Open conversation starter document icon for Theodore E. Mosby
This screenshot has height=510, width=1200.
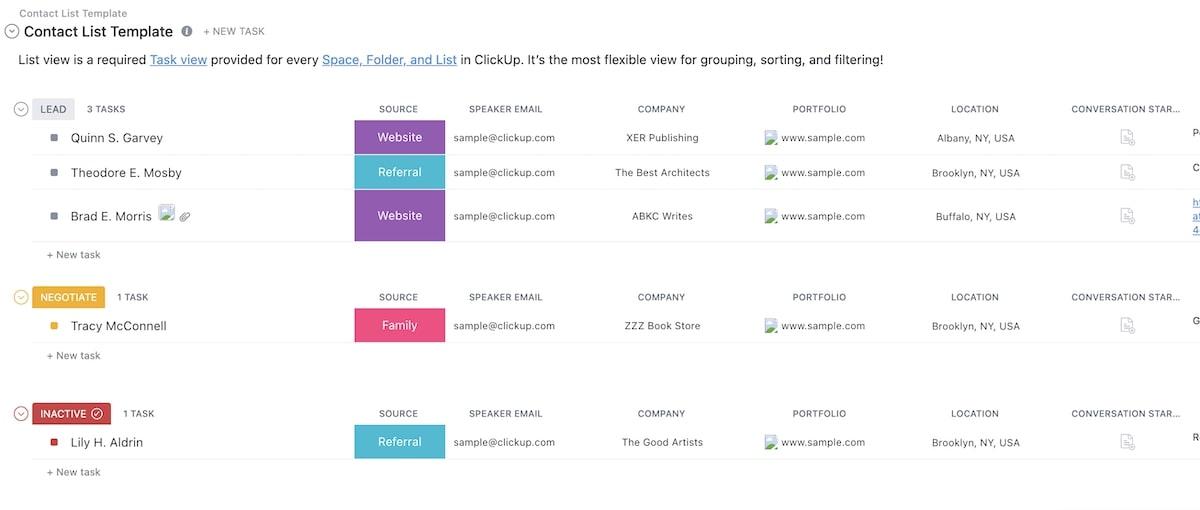click(x=1127, y=173)
